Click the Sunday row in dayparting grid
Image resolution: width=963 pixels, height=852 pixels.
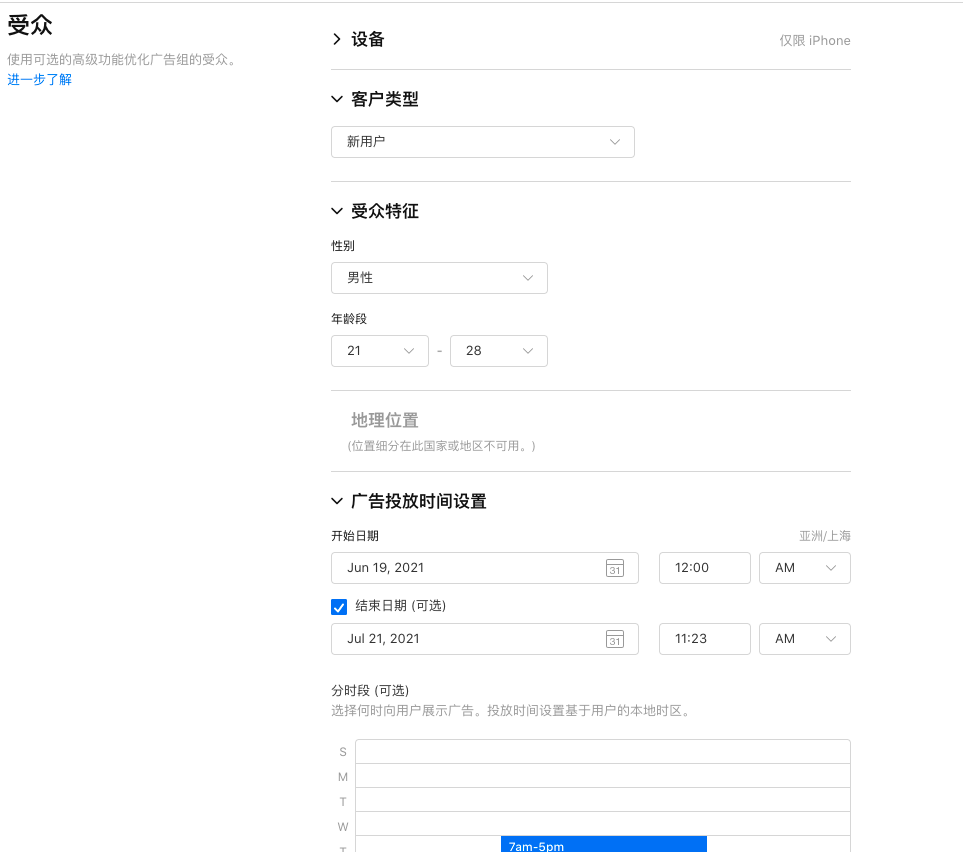pos(603,752)
